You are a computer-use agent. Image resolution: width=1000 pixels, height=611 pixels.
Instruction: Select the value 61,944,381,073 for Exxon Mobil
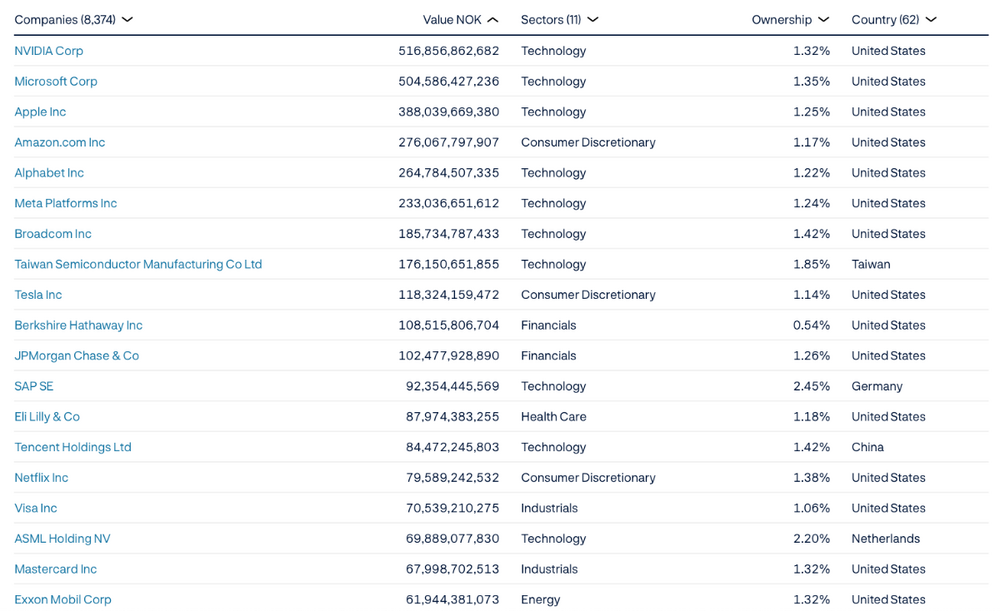pos(452,600)
